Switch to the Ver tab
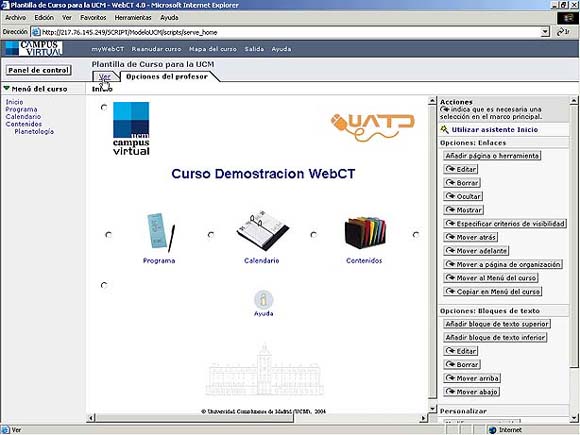 pyautogui.click(x=105, y=77)
